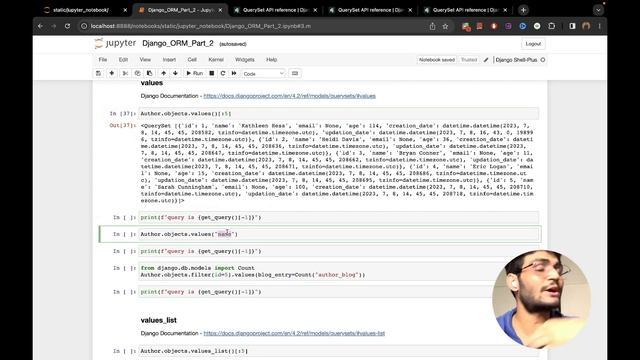Image resolution: width=640 pixels, height=360 pixels.
Task: Open the Widgets menu
Action: point(244,60)
